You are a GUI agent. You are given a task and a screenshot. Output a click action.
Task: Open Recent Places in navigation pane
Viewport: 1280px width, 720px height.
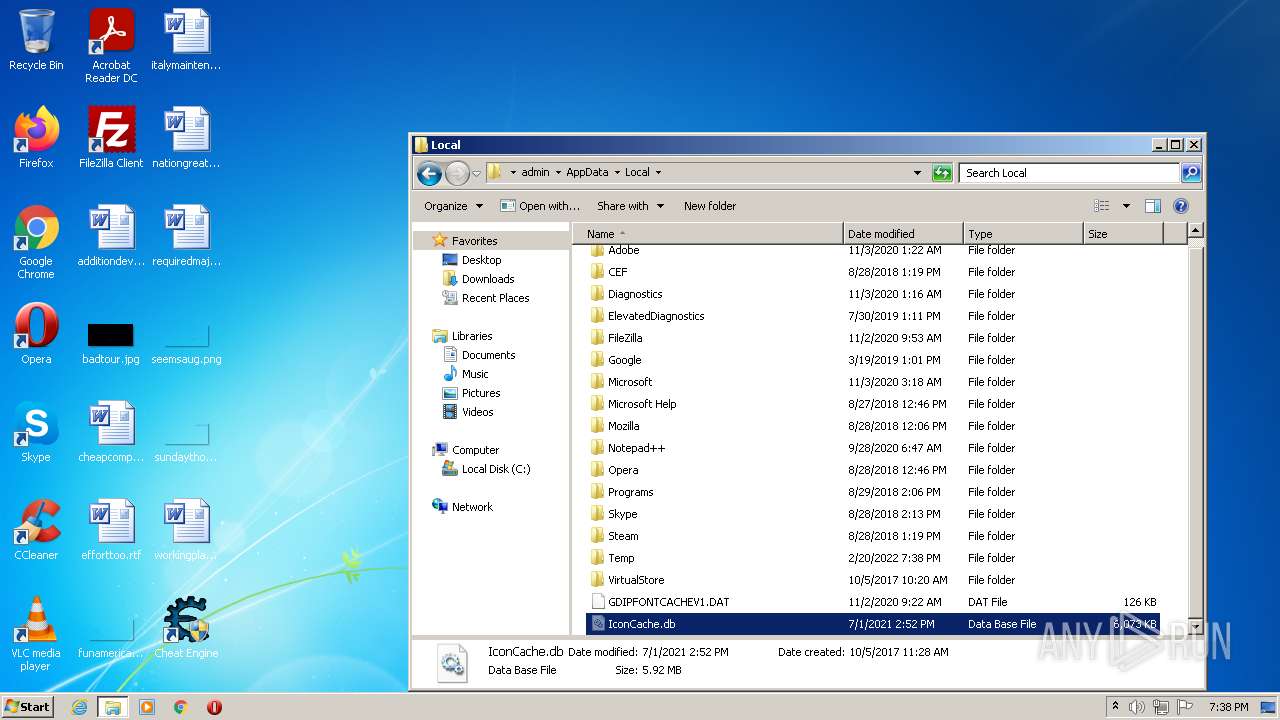pos(495,298)
